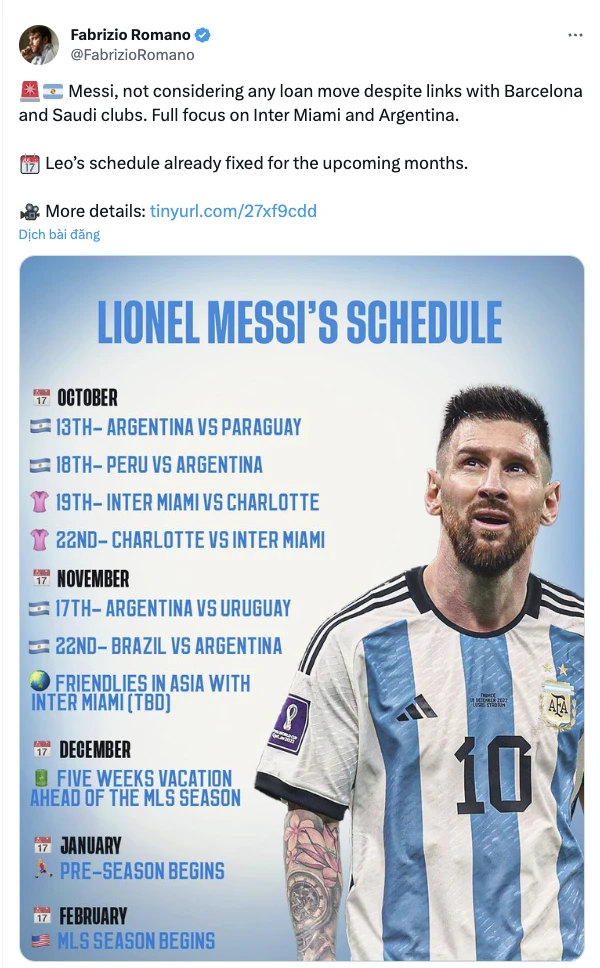Click the Brazil flag beside Brazil vs Argentina
This screenshot has height=968, width=600.
tap(40, 645)
